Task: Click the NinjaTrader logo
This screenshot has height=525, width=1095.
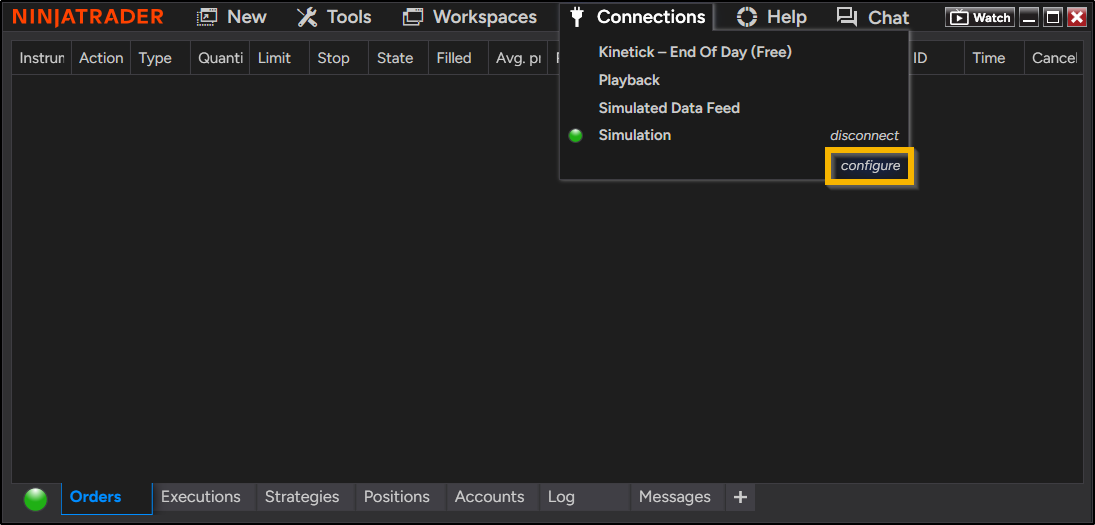Action: pos(88,17)
